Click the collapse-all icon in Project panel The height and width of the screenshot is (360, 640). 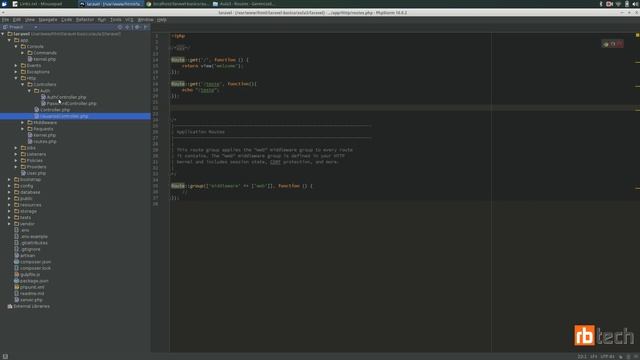(127, 27)
